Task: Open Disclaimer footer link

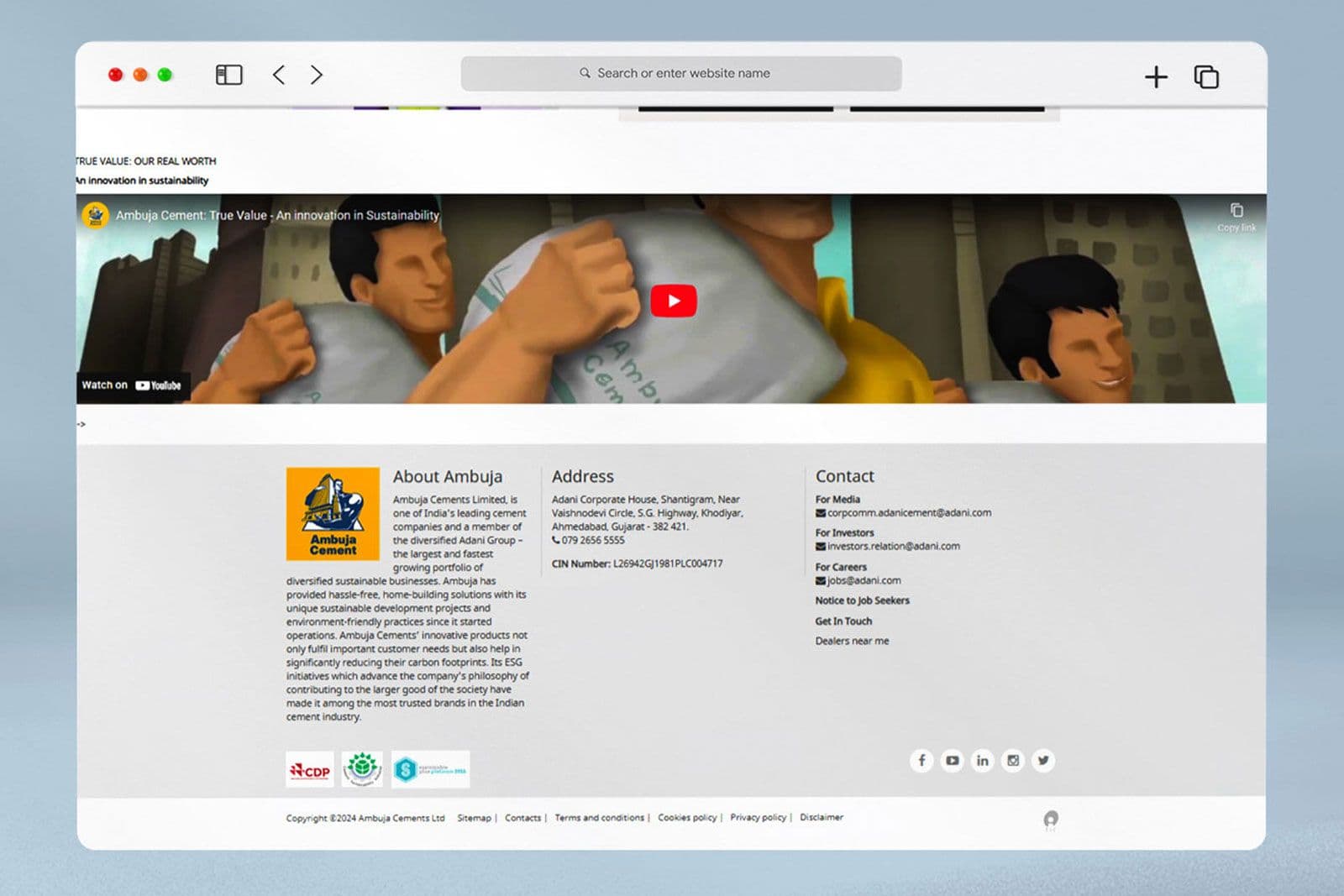Action: [822, 817]
